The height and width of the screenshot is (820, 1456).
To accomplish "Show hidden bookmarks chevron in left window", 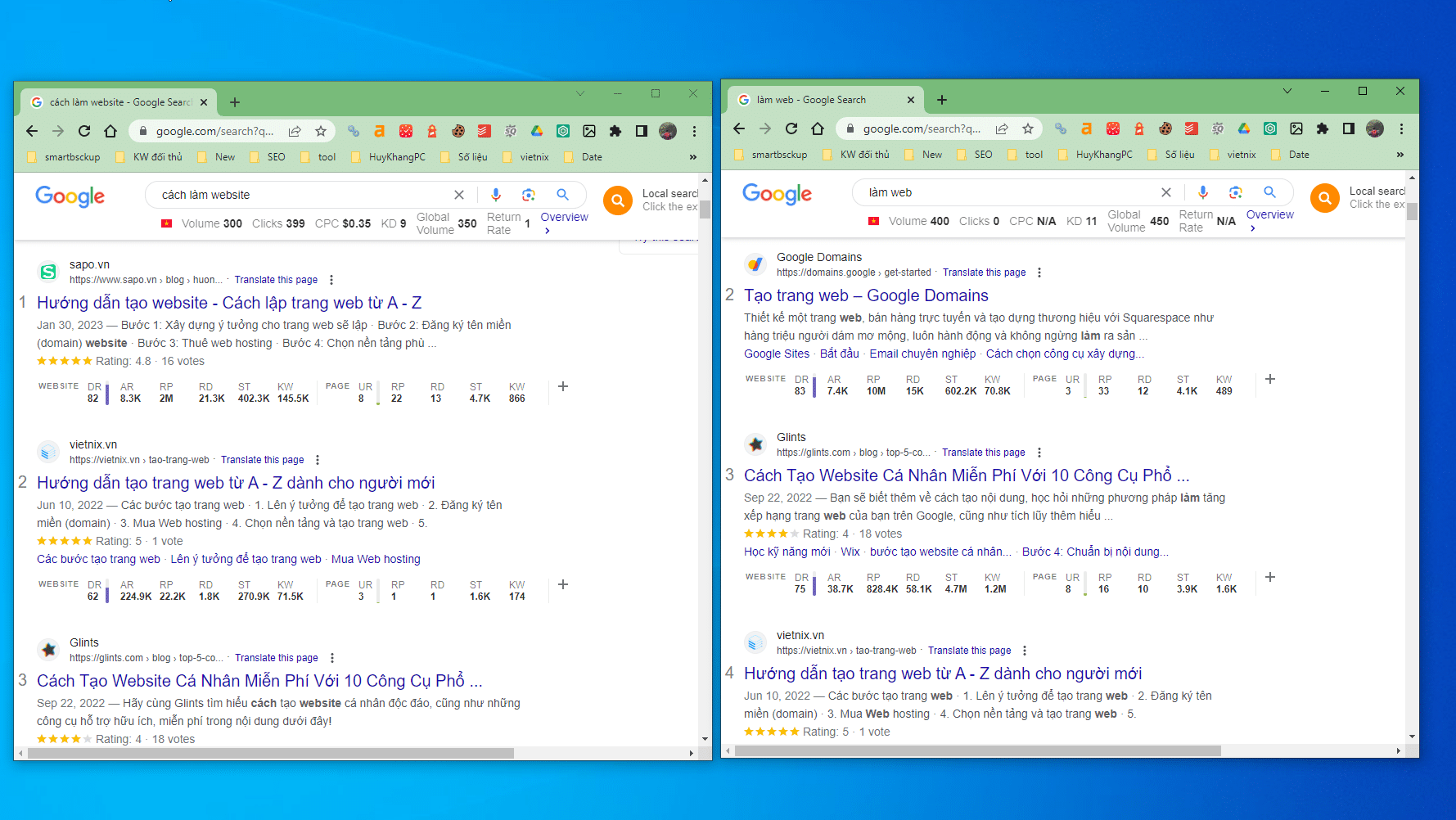I will (x=692, y=157).
